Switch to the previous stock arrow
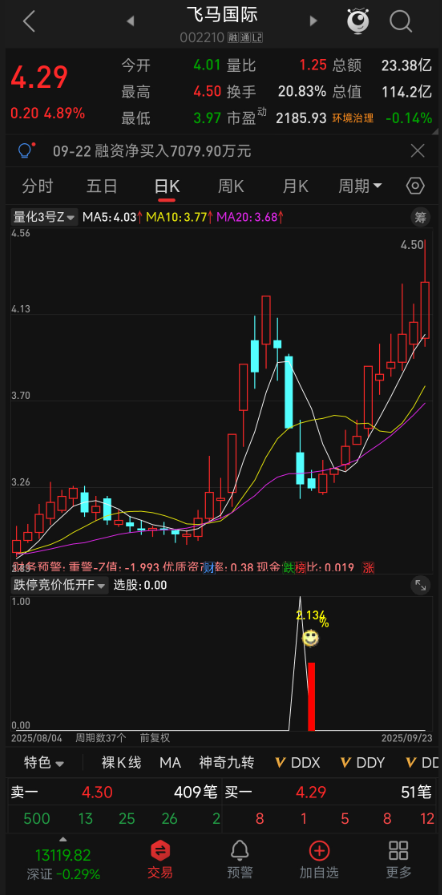Image resolution: width=442 pixels, height=895 pixels. pos(130,22)
